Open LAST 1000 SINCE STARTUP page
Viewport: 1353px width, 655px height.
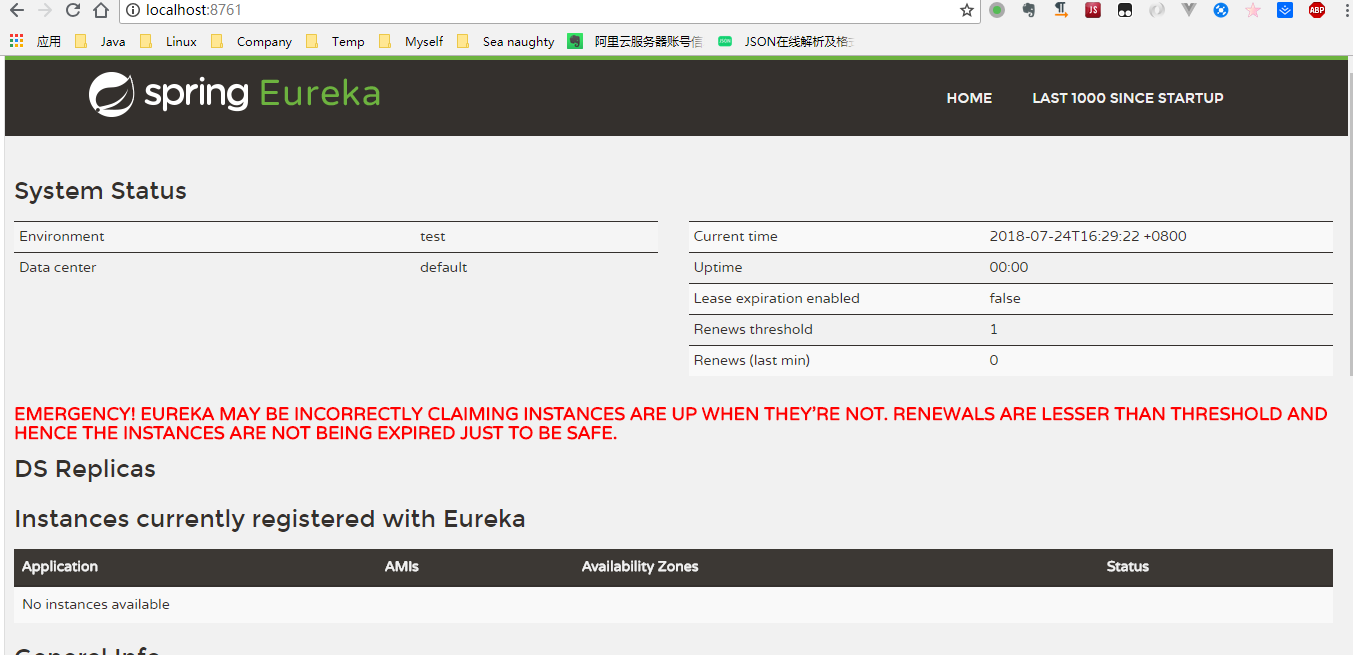tap(1128, 98)
